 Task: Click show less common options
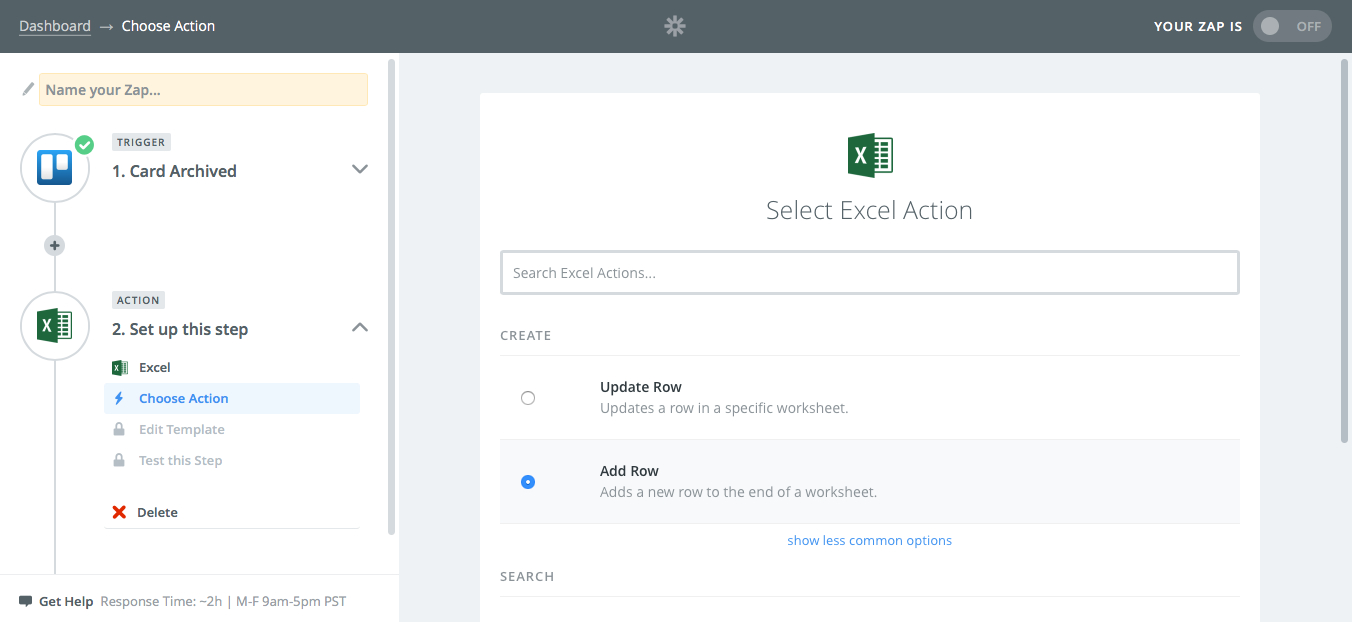point(869,540)
